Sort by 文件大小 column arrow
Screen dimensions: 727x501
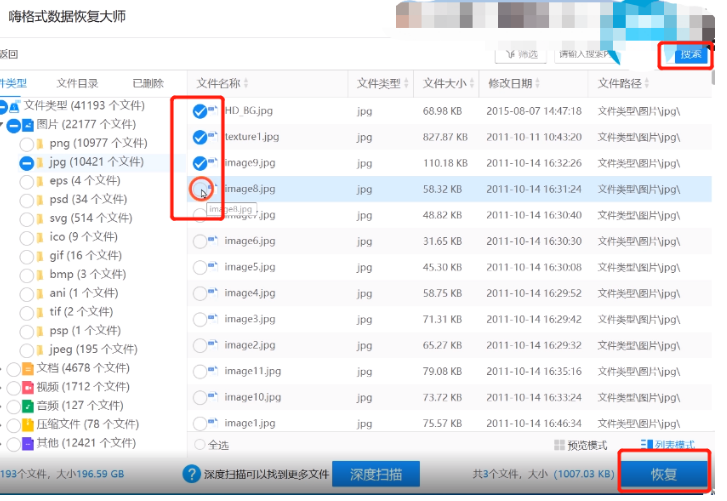click(473, 83)
